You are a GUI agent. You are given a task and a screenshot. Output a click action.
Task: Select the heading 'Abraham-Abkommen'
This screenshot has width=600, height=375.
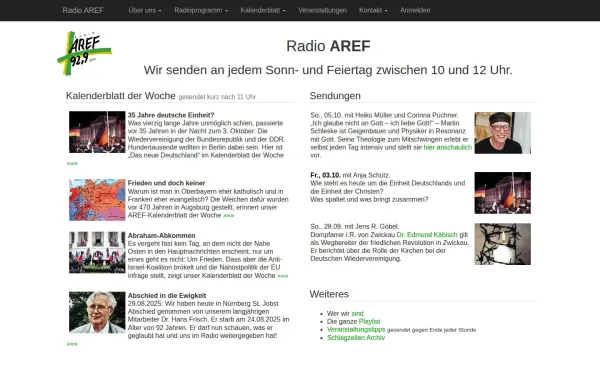click(161, 235)
